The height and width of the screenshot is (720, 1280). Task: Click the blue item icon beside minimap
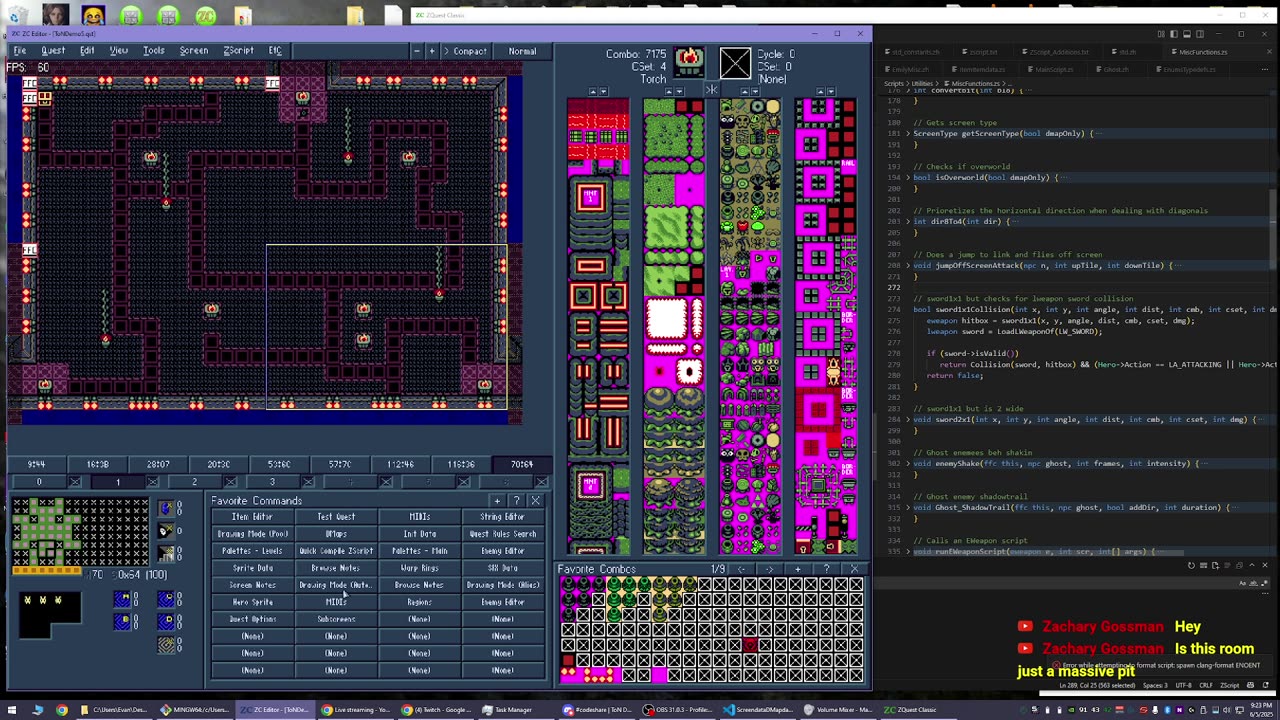pyautogui.click(x=166, y=509)
